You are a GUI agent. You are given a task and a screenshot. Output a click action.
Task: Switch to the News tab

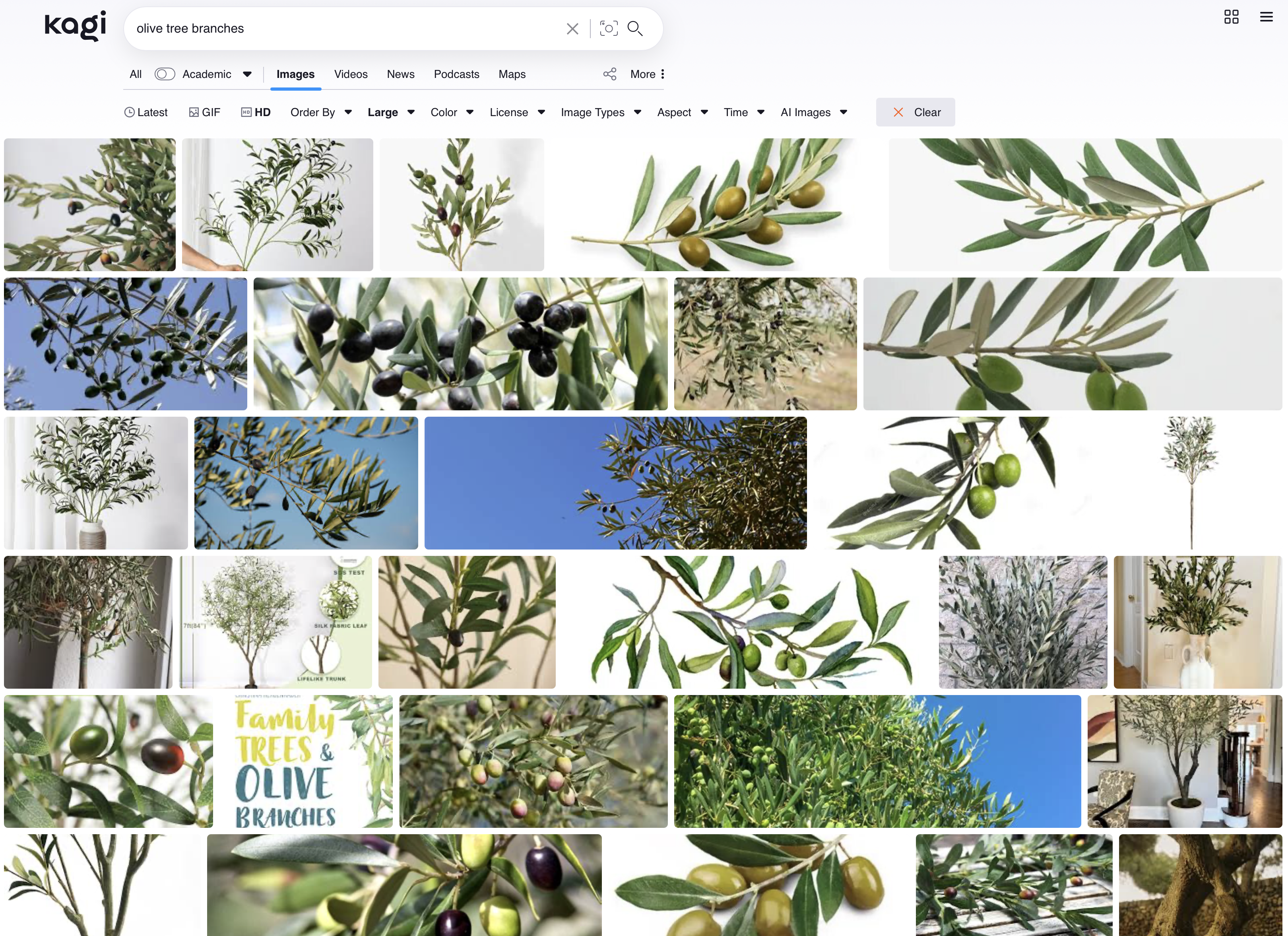pos(400,74)
